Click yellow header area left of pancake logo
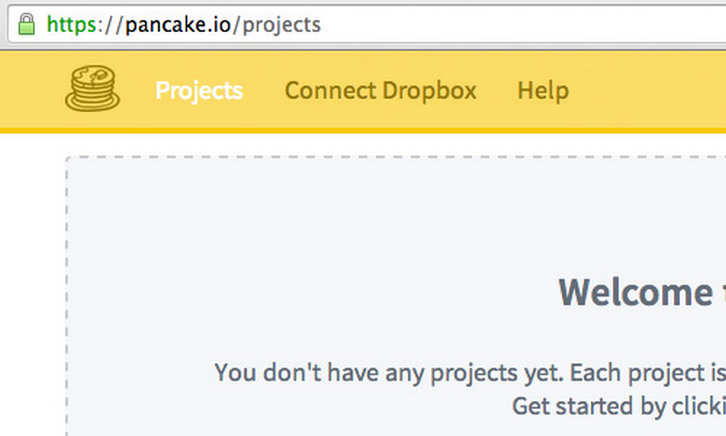This screenshot has height=436, width=726. pos(30,91)
